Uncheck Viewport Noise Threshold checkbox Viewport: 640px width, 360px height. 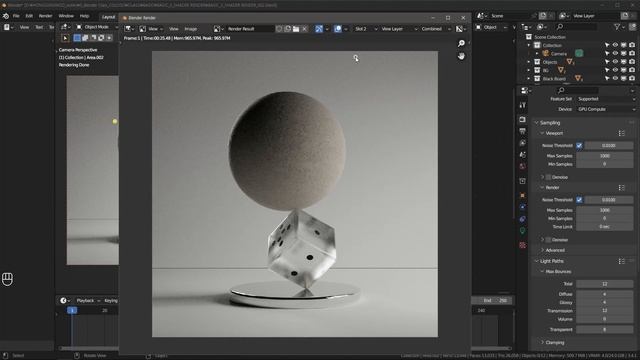click(579, 146)
